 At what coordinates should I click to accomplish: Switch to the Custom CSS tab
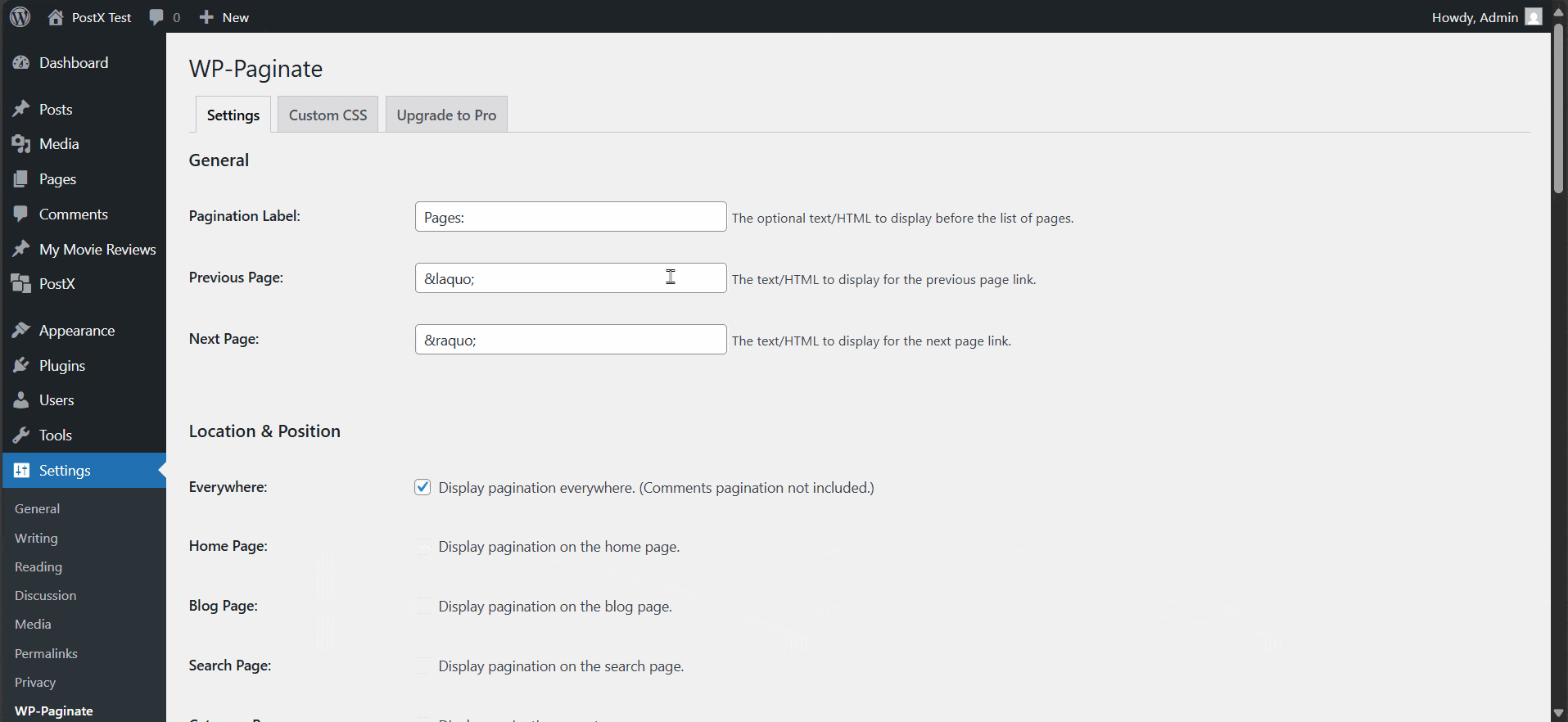tap(328, 115)
